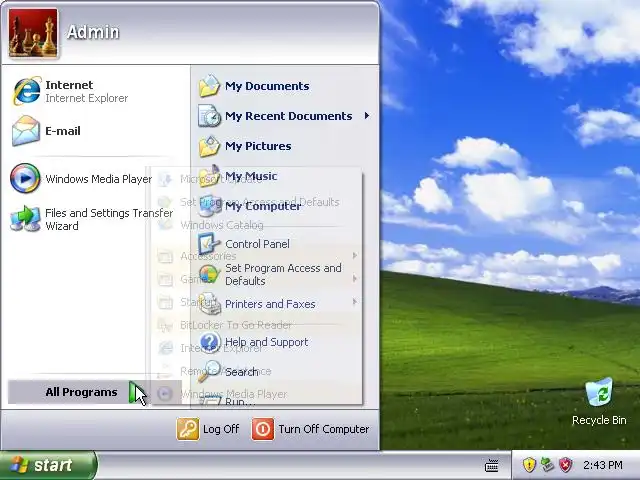Open My Recent Documents entry
640x480 pixels.
tap(285, 116)
